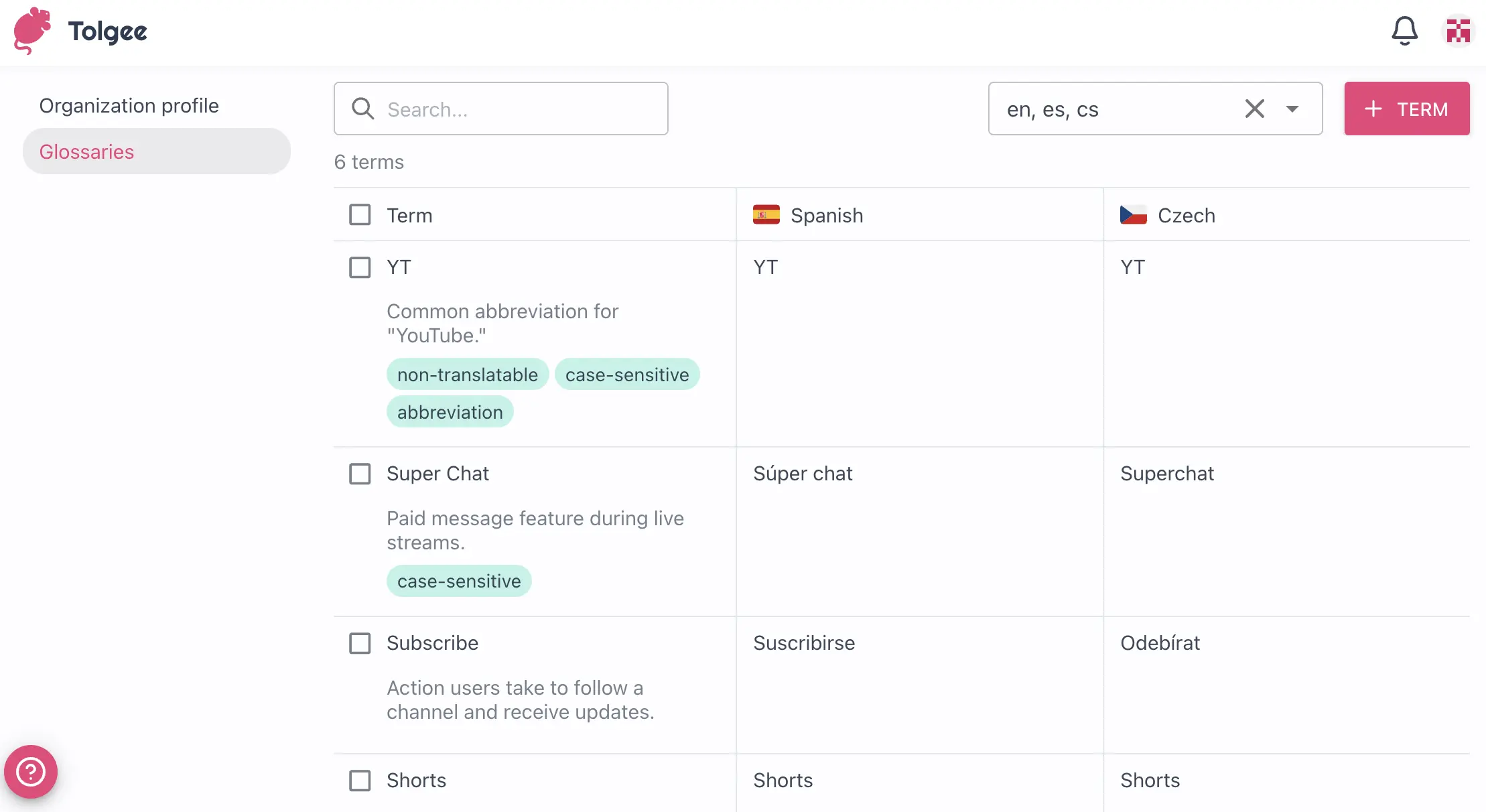Select the Super Chat term checkbox

360,474
